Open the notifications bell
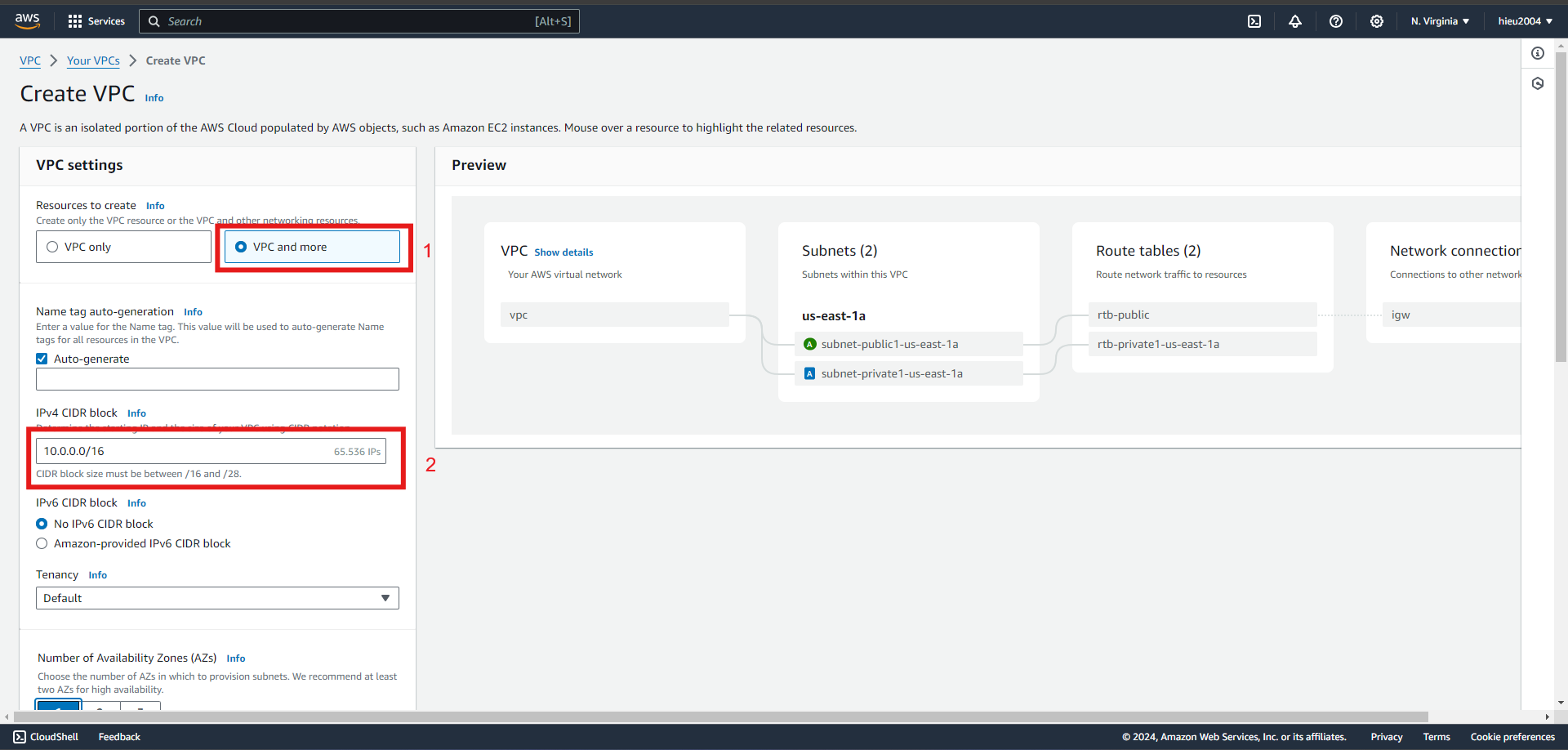Screen dimensions: 1568x750 click(1295, 21)
